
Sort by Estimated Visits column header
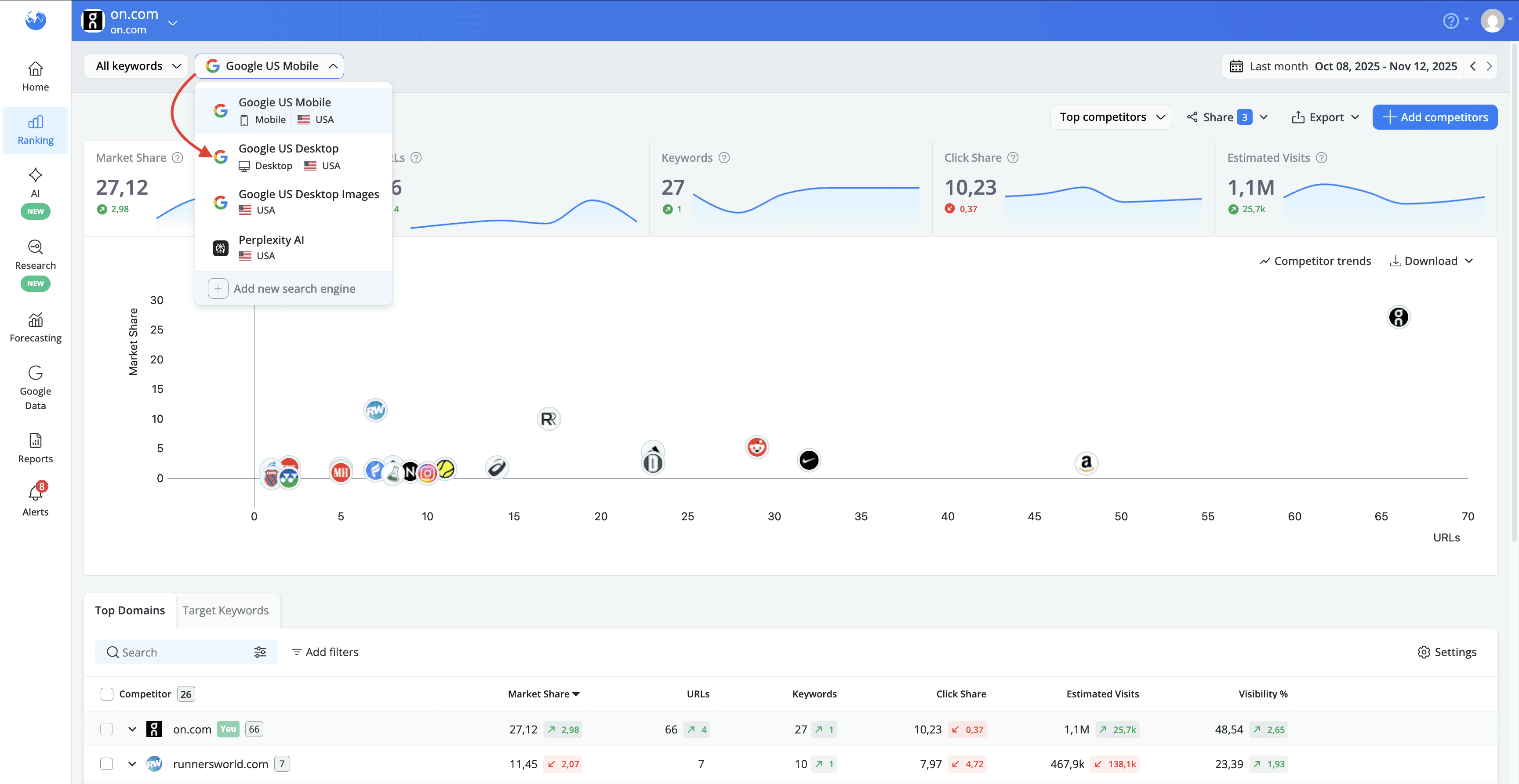[1103, 694]
